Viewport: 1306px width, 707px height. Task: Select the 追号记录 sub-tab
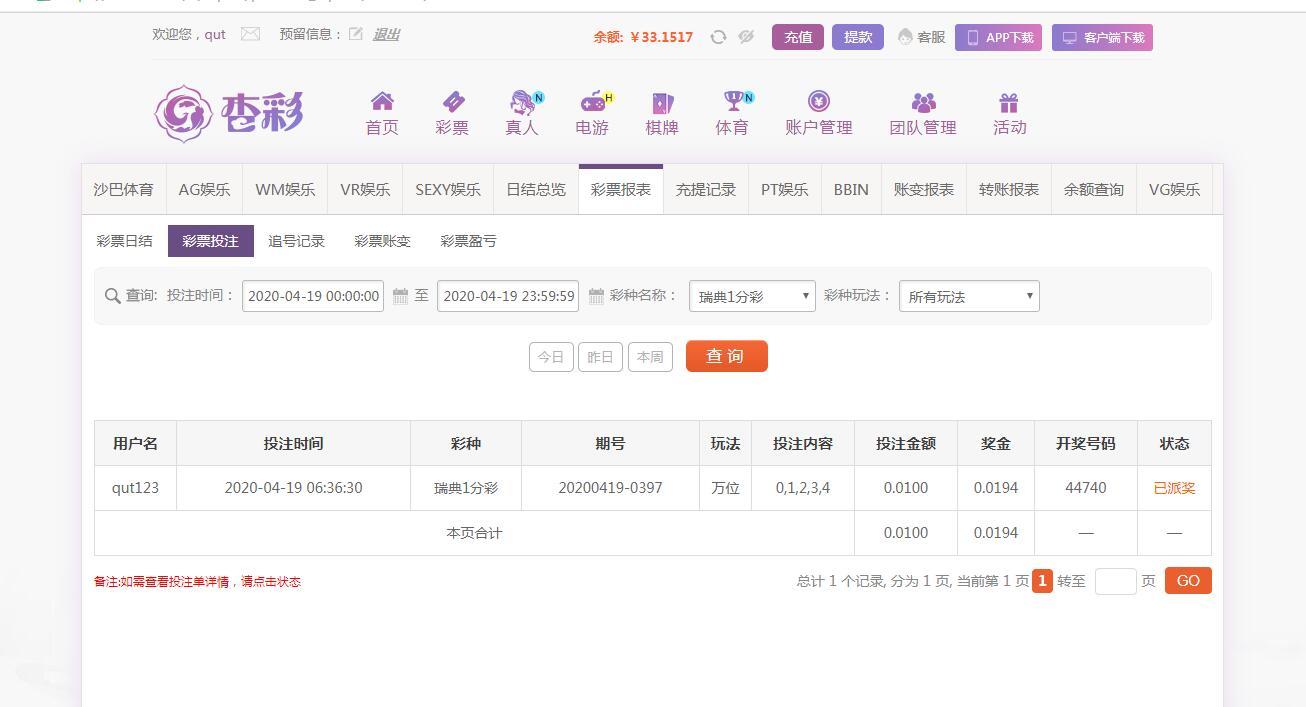296,241
